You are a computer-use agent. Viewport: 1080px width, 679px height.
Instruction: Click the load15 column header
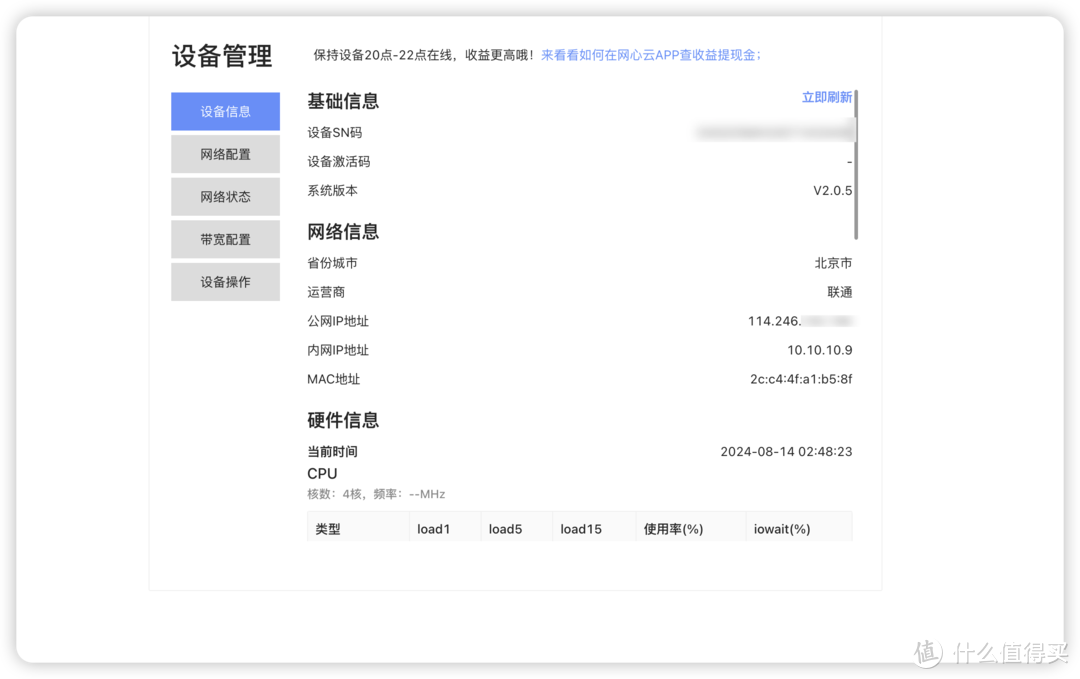click(x=581, y=529)
